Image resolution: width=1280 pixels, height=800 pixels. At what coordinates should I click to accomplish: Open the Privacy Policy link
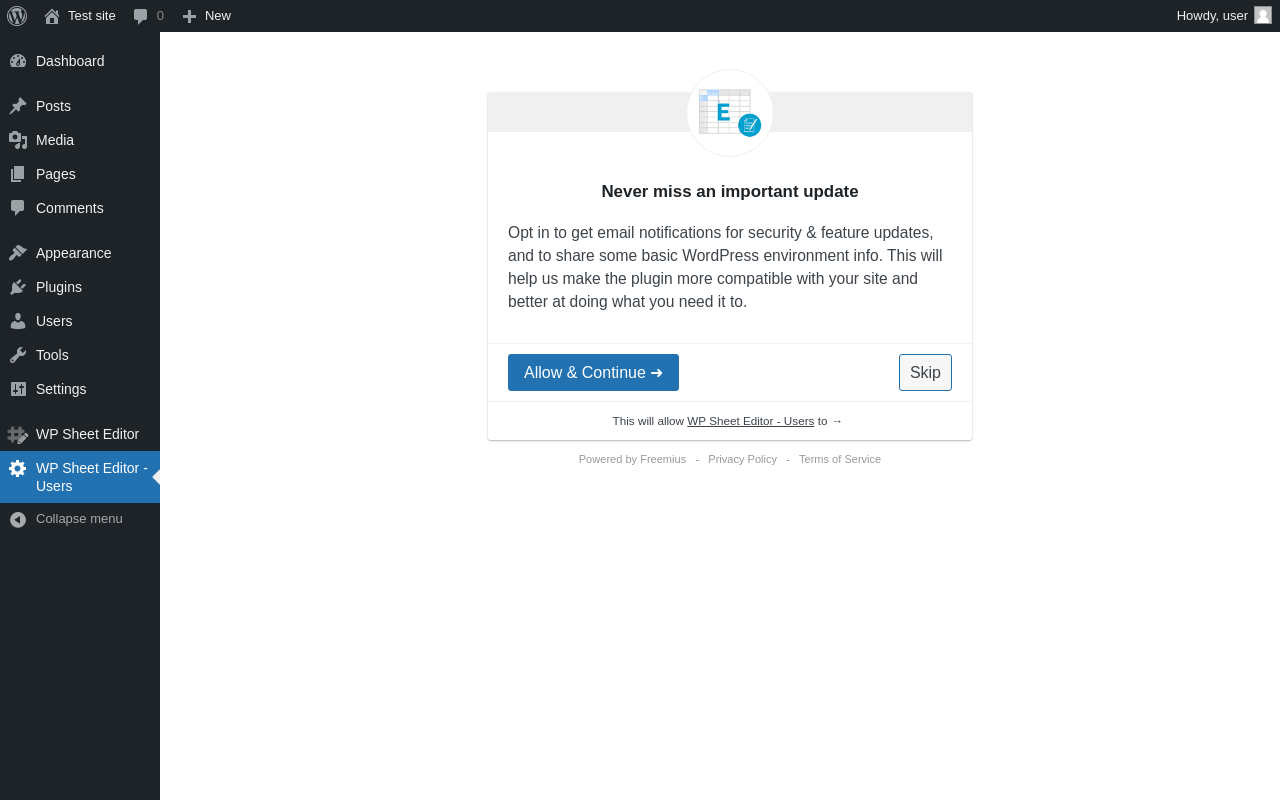[742, 459]
